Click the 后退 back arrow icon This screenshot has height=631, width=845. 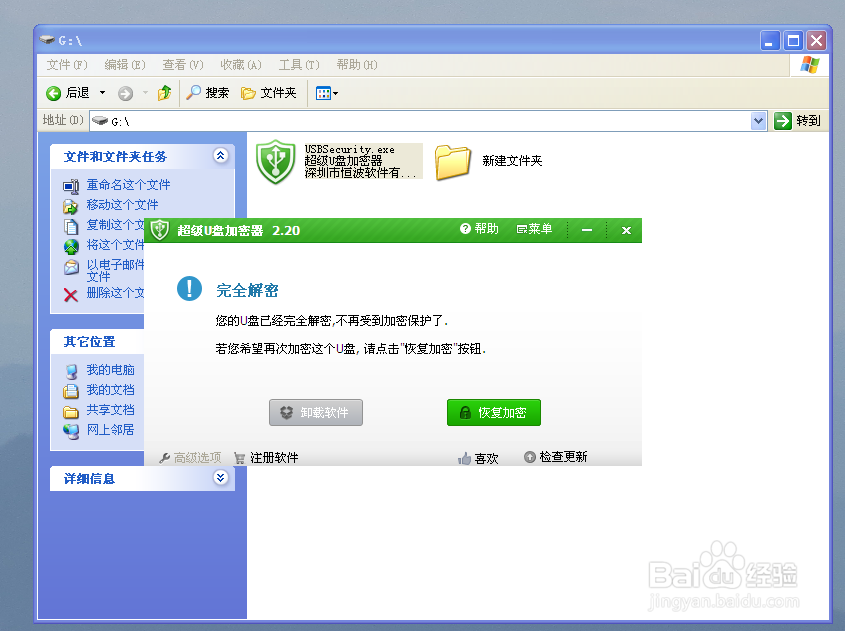(x=55, y=92)
